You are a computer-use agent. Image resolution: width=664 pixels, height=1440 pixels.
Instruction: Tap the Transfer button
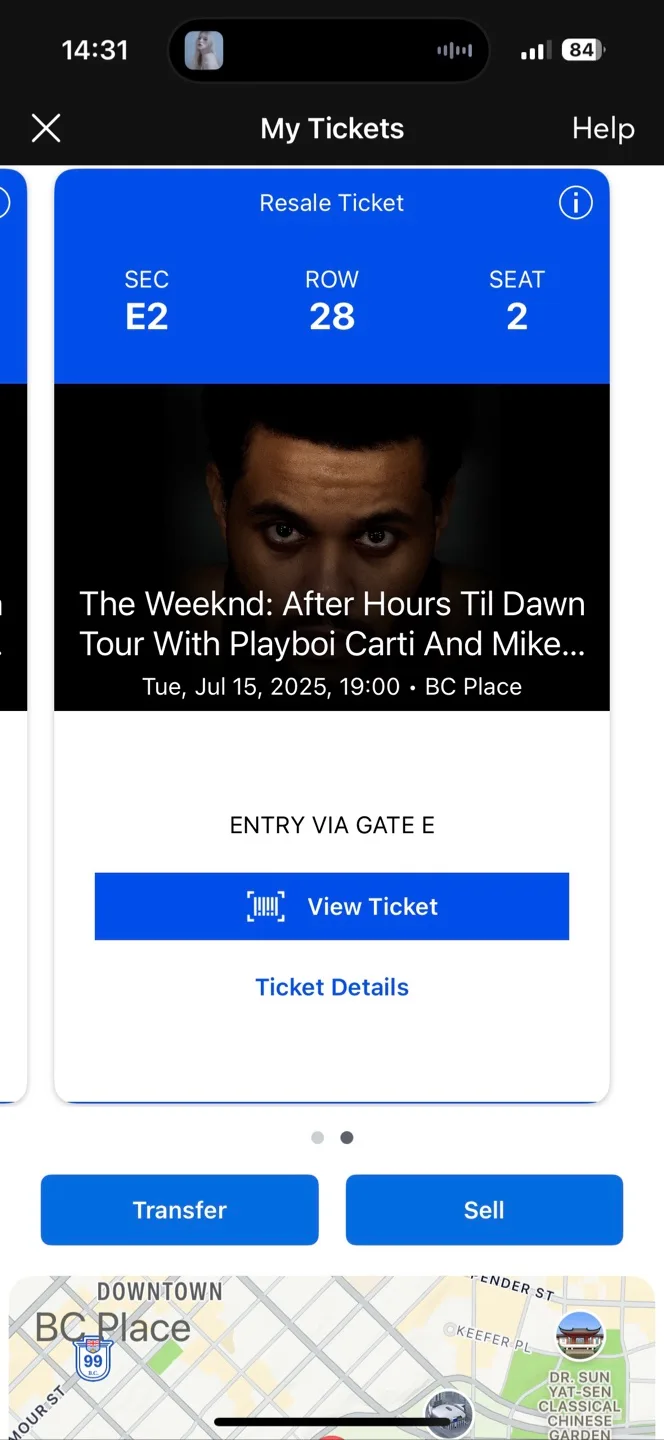pyautogui.click(x=180, y=1210)
